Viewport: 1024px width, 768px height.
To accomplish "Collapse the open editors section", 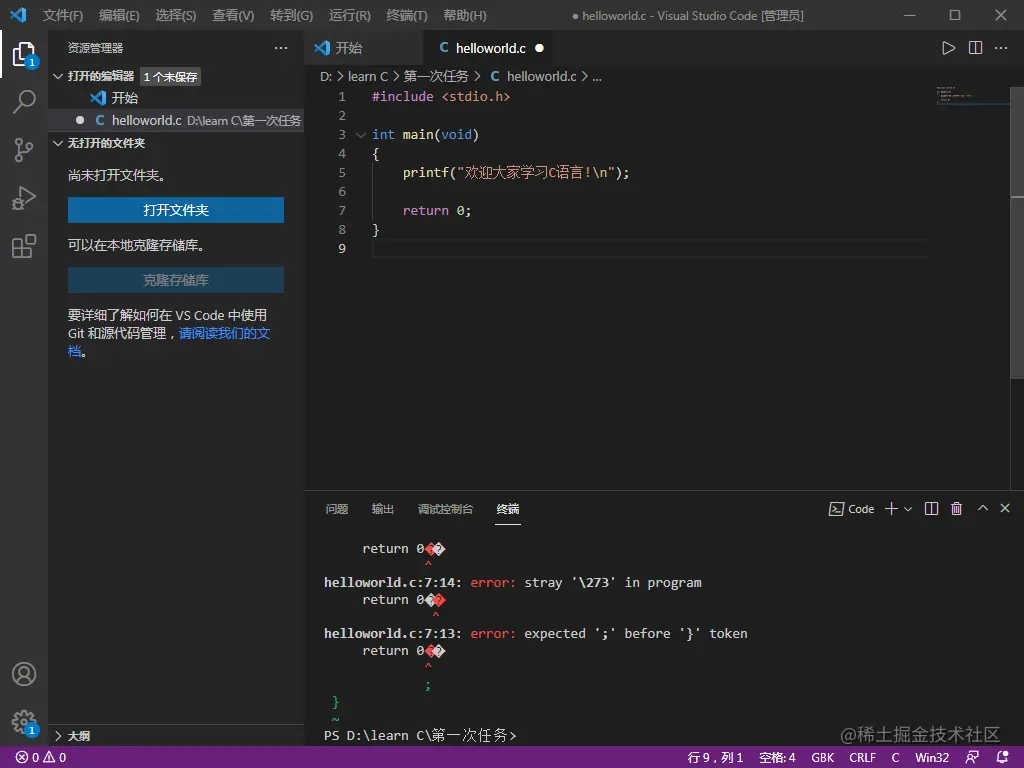I will click(x=58, y=76).
